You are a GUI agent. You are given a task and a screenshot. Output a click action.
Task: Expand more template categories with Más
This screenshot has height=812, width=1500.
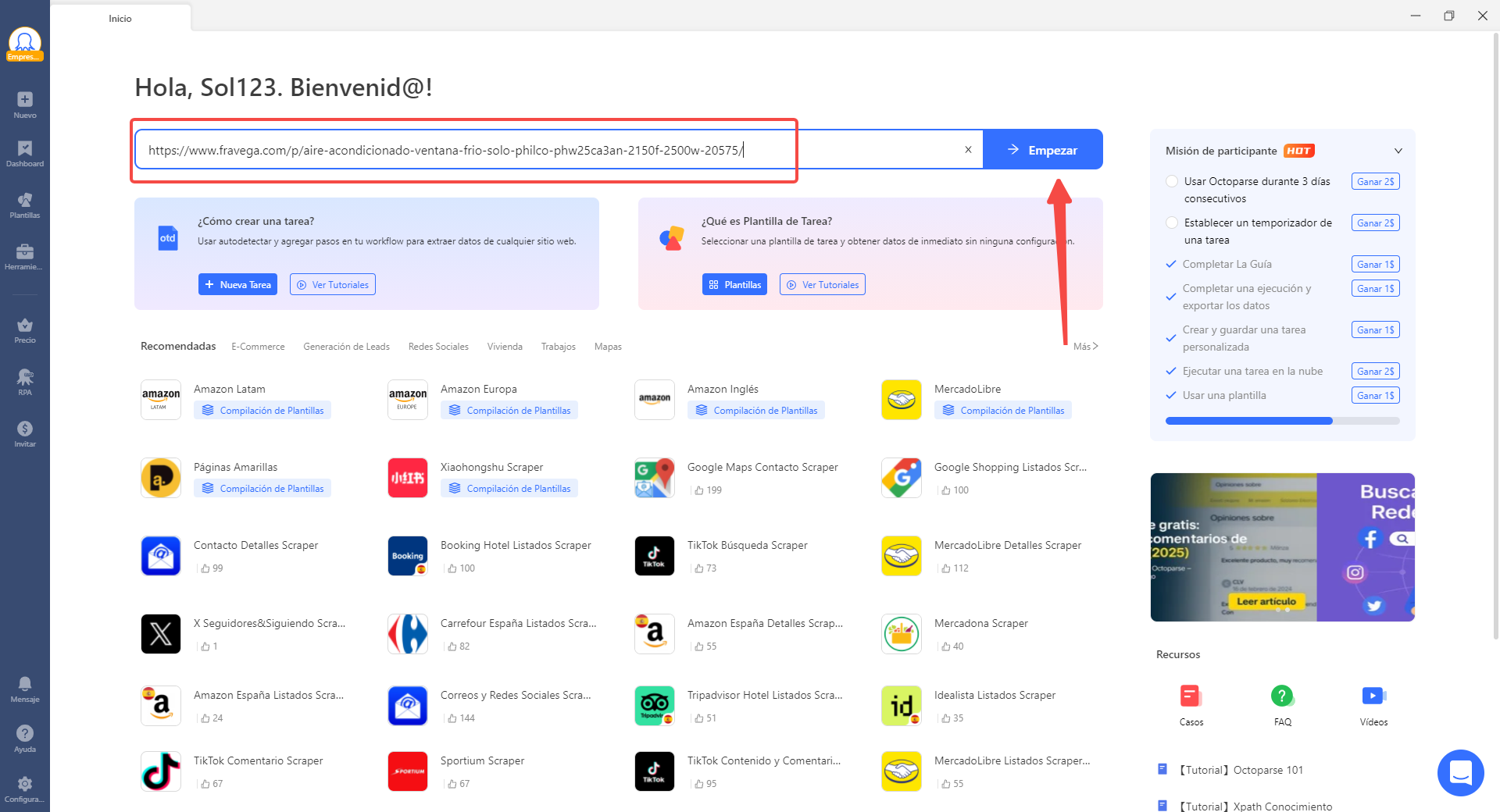[x=1085, y=347]
